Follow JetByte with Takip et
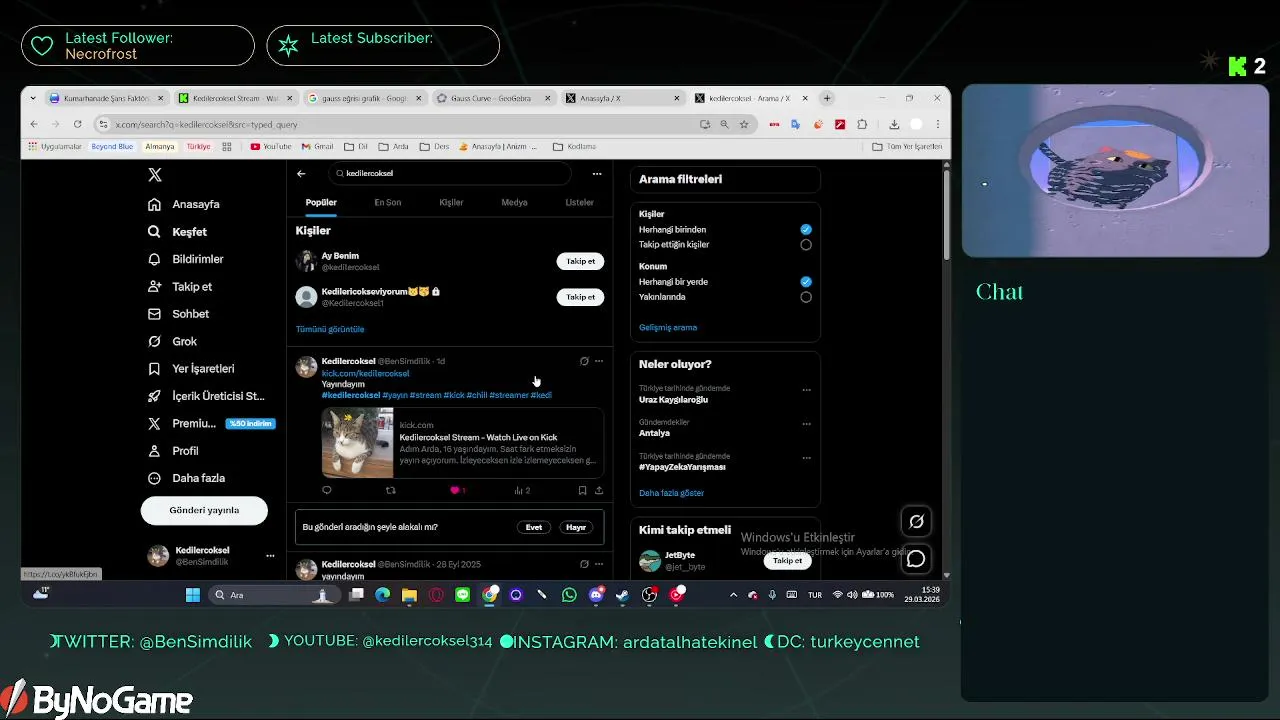 tap(787, 560)
